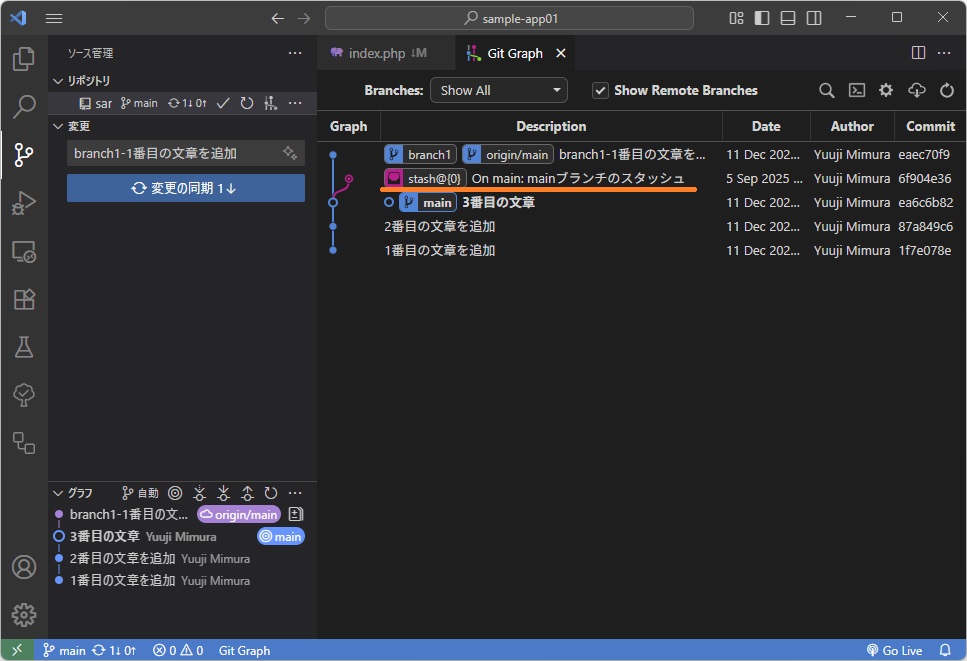Split the editor to the right
The height and width of the screenshot is (661, 967).
coord(918,53)
